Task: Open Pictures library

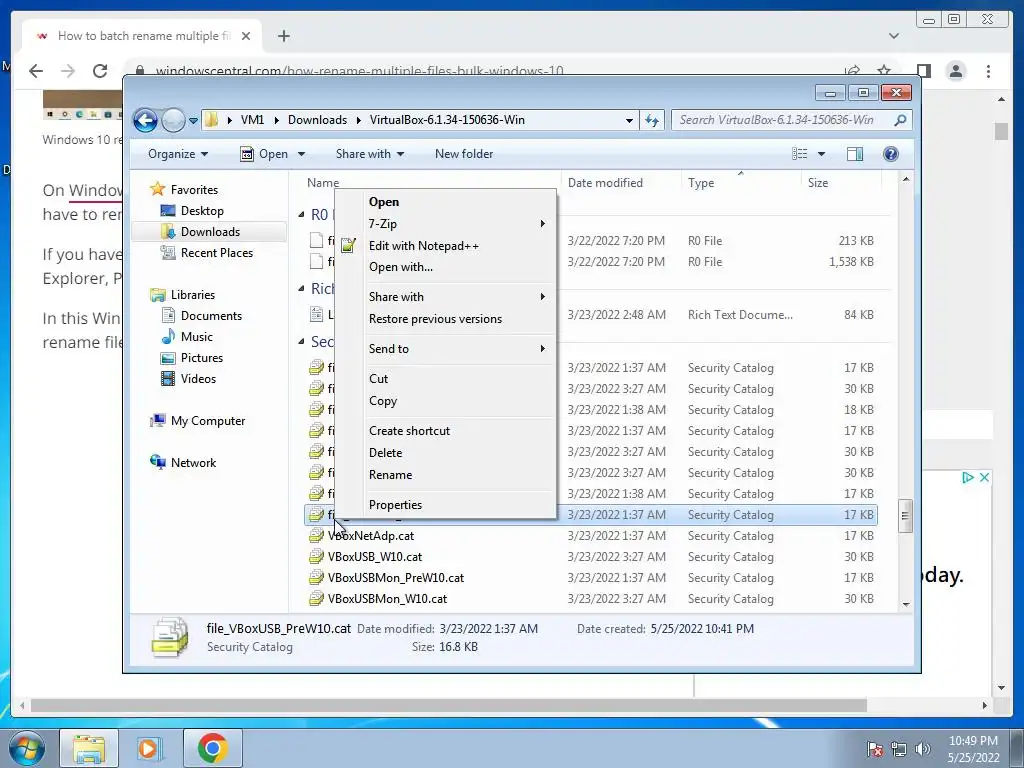Action: 201,358
